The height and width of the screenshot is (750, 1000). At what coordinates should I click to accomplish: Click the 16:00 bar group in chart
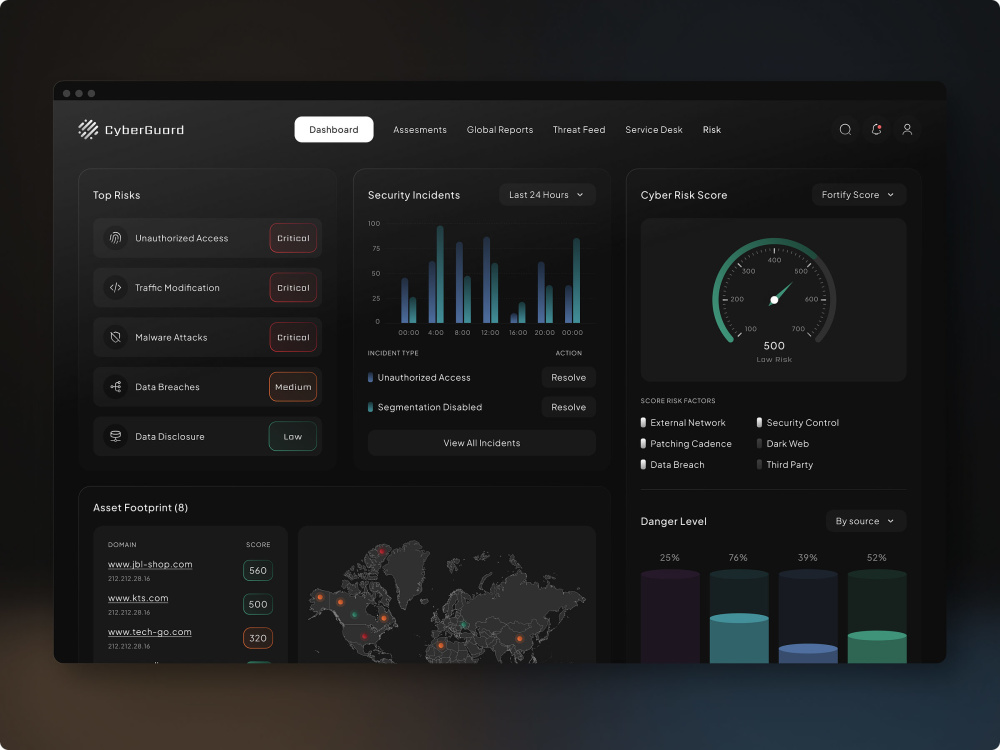pos(518,312)
